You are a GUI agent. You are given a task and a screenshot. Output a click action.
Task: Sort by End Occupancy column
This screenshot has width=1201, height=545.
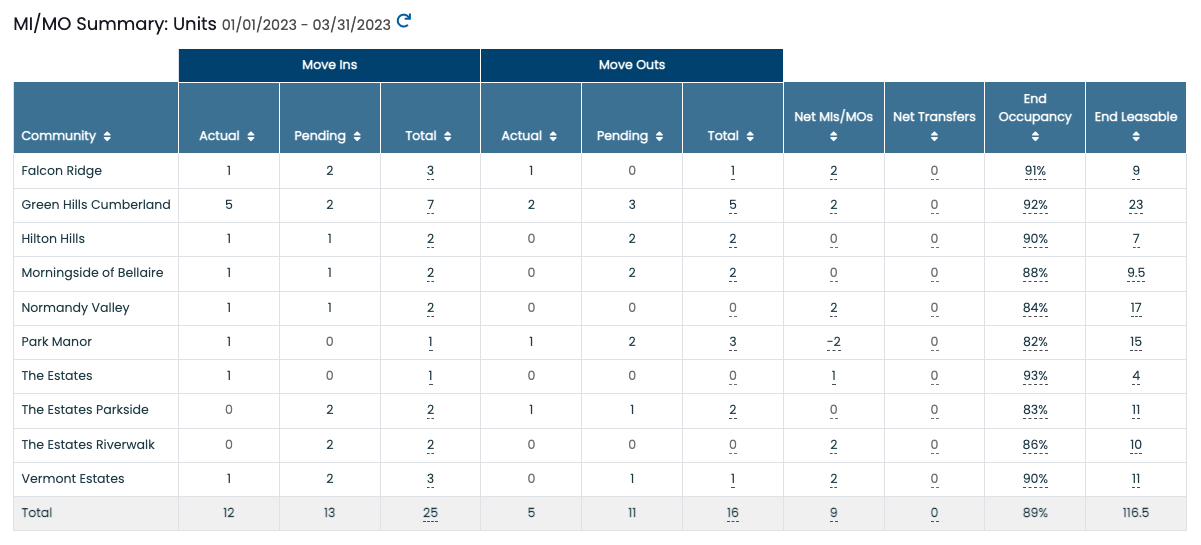click(1035, 136)
